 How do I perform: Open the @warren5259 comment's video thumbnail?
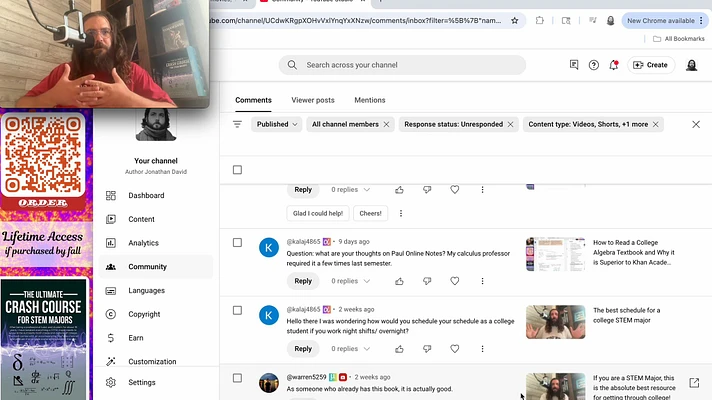[x=555, y=386]
